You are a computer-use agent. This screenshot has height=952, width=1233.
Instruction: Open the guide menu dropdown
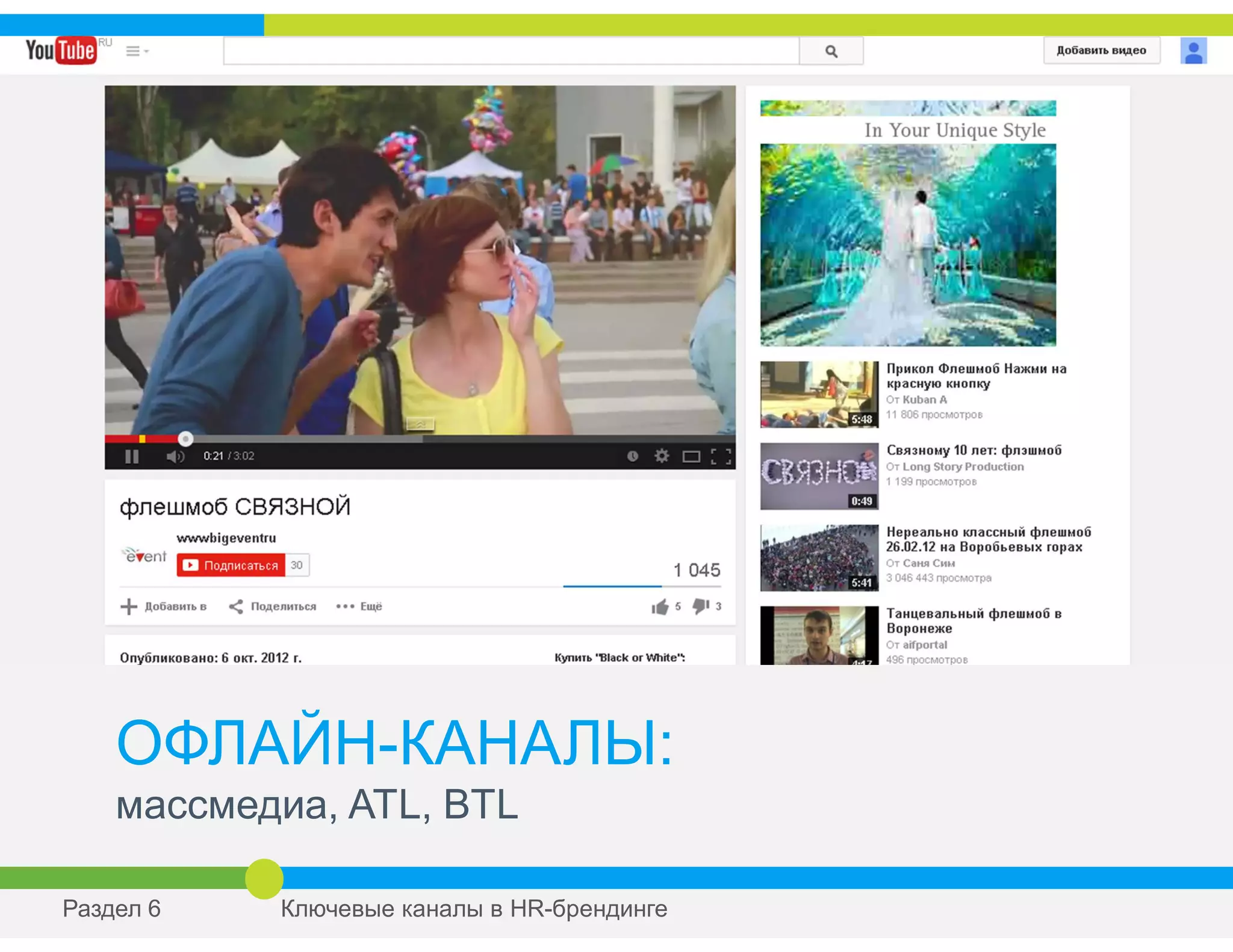click(137, 51)
